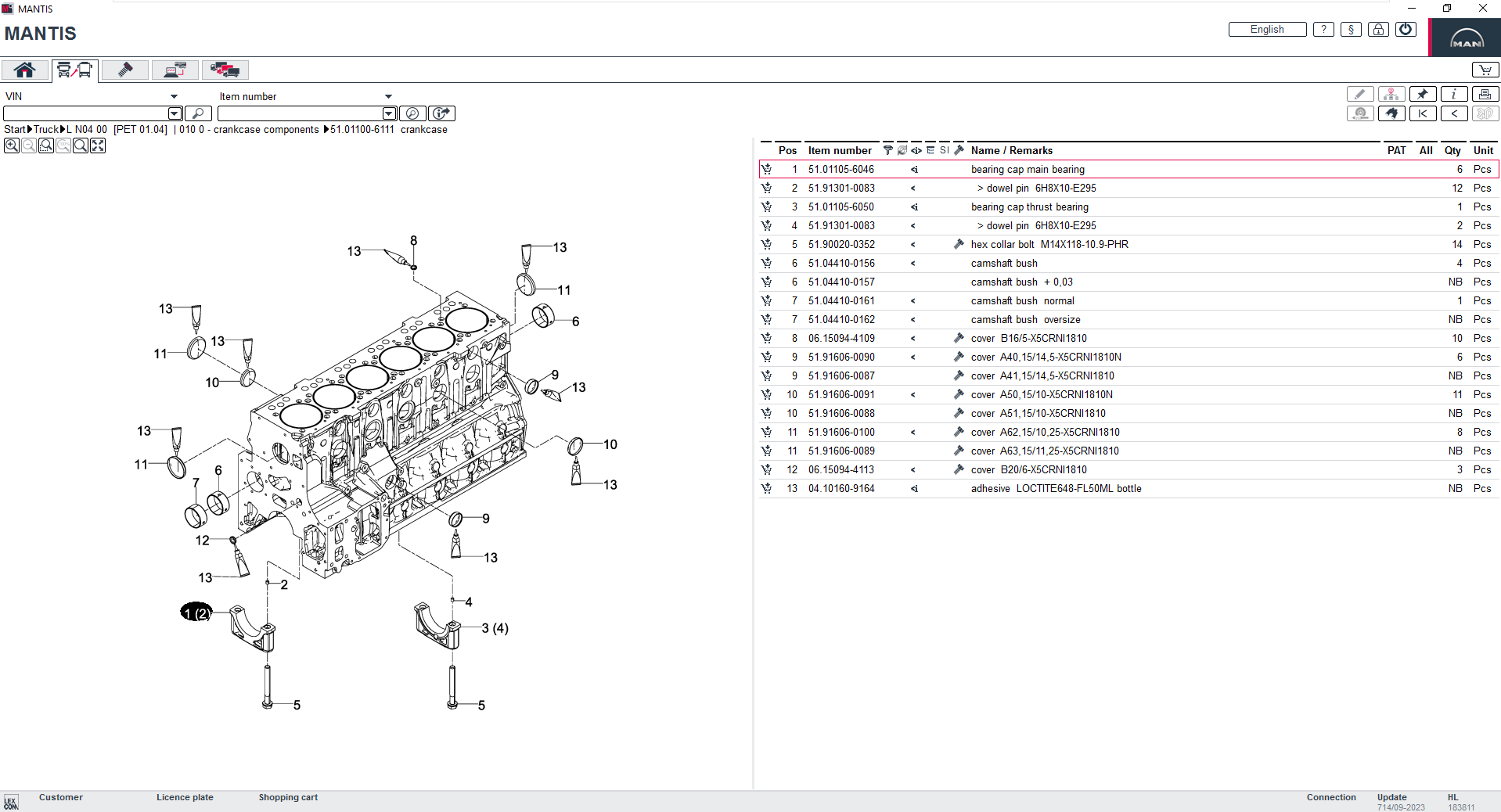Image resolution: width=1501 pixels, height=812 pixels.
Task: Click the Name / Remarks column header
Action: coord(1011,151)
